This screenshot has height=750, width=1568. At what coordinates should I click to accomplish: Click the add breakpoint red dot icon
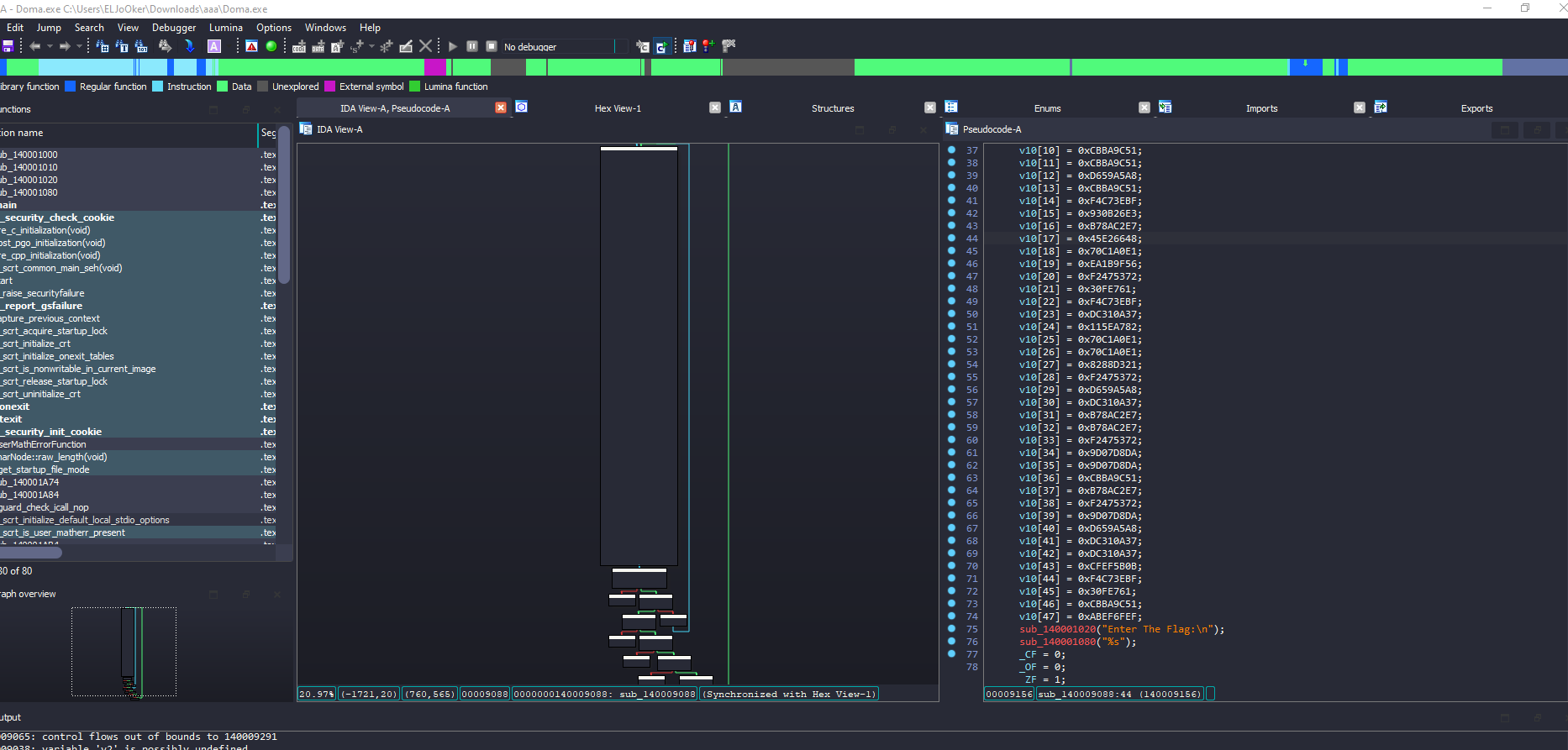tap(708, 46)
